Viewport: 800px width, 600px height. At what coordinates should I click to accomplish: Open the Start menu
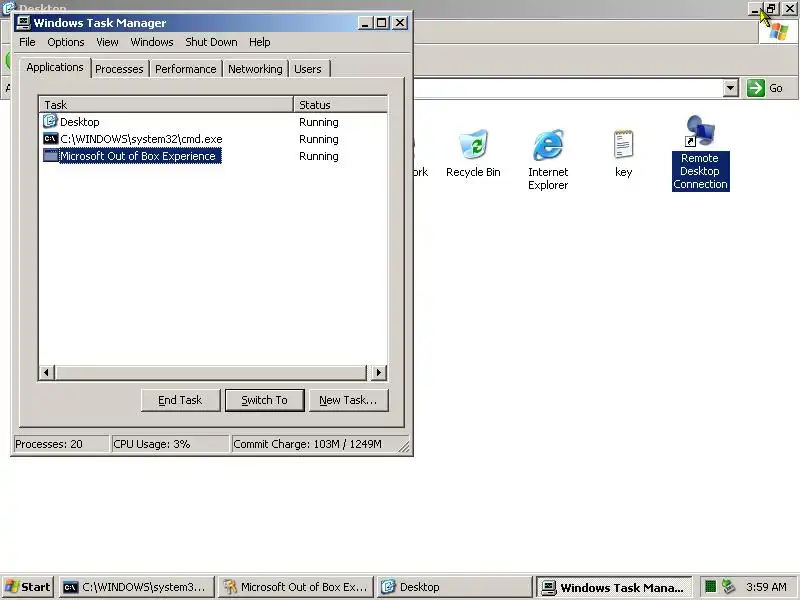[x=29, y=587]
